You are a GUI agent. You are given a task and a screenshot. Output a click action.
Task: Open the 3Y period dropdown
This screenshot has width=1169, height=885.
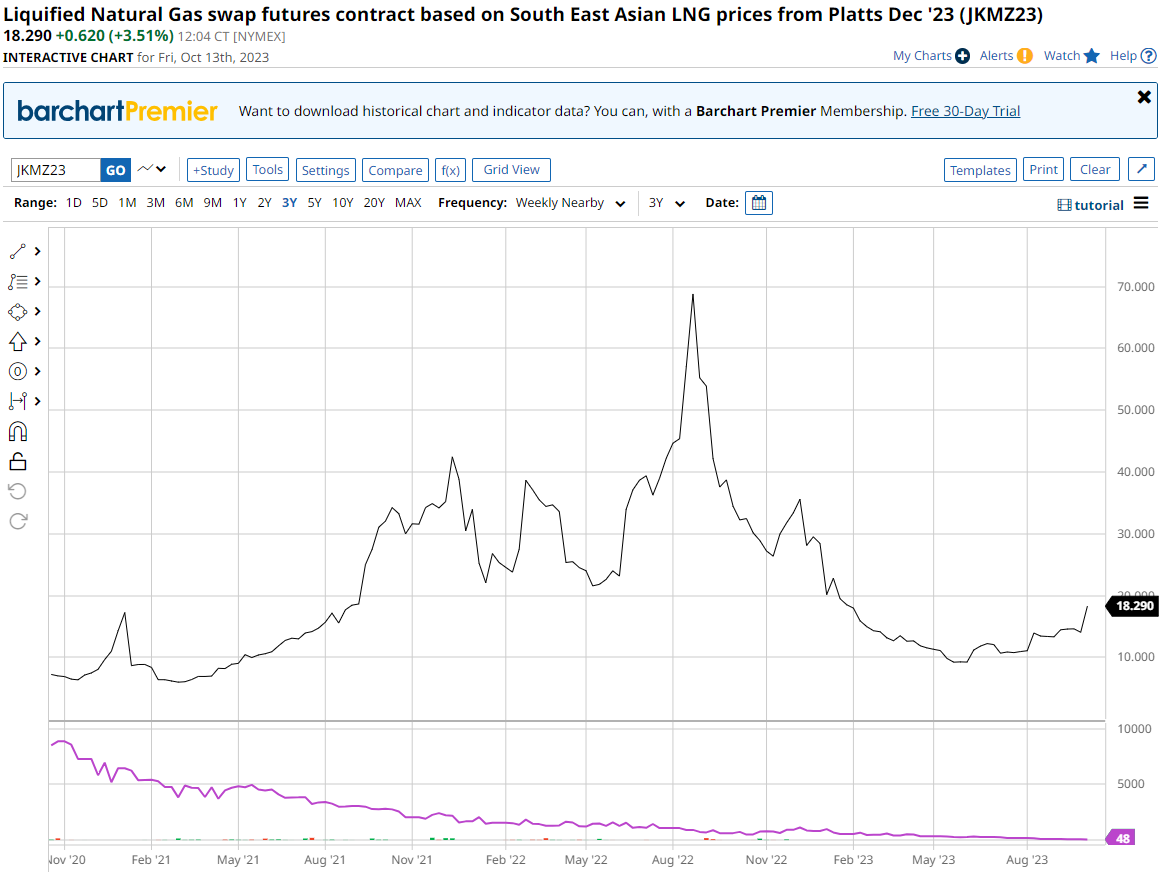[667, 203]
